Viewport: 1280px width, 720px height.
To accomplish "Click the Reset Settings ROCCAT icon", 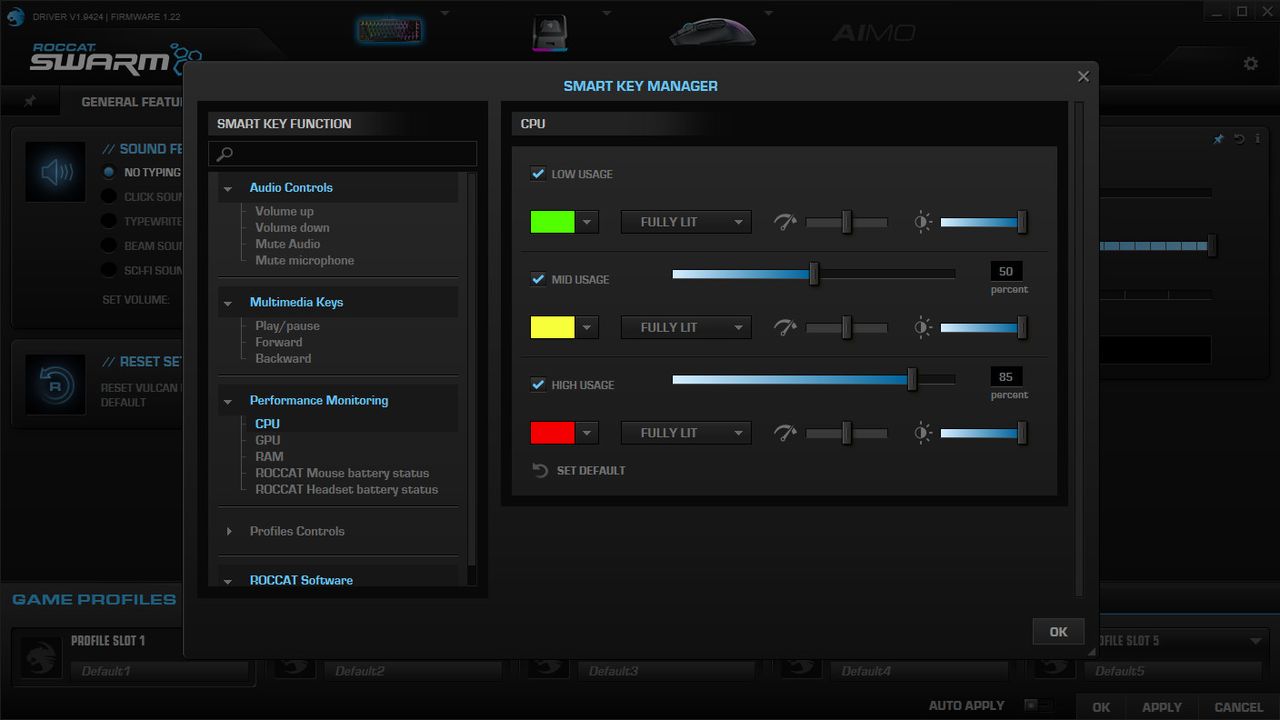I will tap(56, 385).
